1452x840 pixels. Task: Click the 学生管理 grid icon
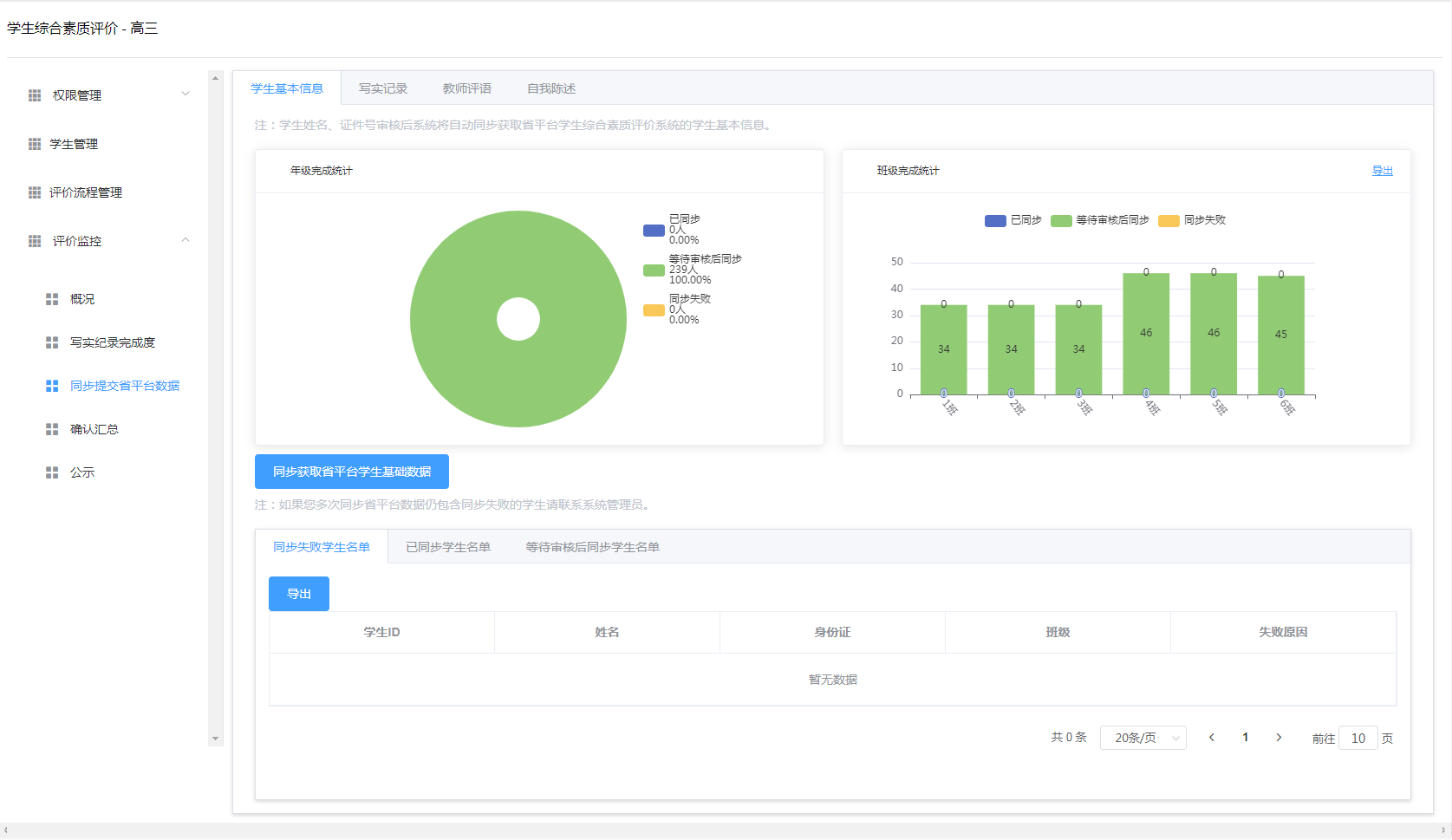tap(35, 144)
